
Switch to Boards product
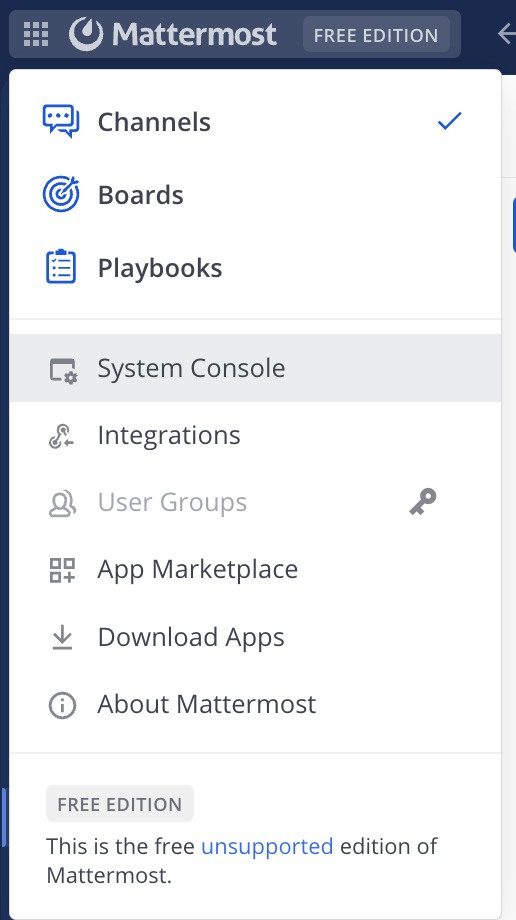tap(255, 195)
